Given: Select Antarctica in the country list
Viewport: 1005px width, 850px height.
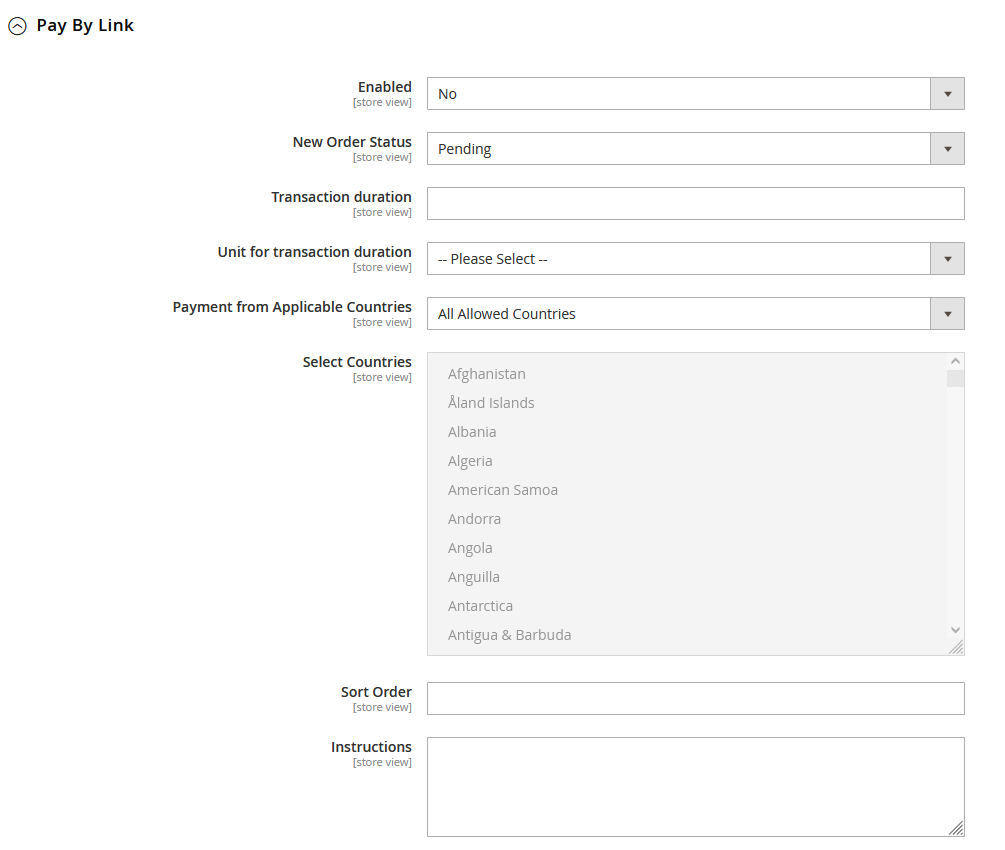Looking at the screenshot, I should point(480,606).
